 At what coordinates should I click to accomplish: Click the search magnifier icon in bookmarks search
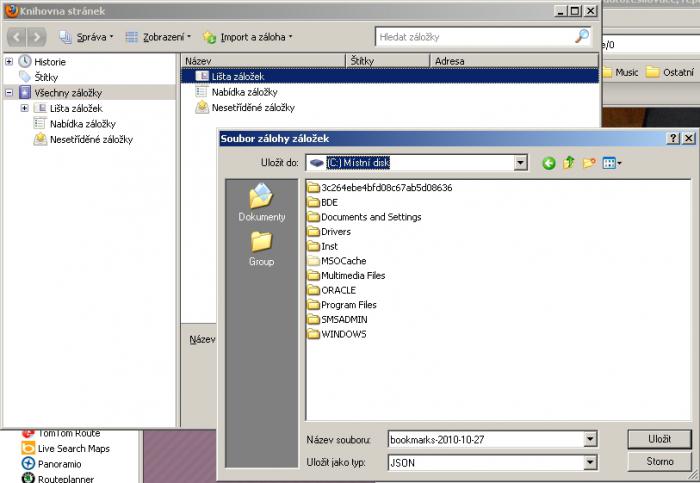582,37
